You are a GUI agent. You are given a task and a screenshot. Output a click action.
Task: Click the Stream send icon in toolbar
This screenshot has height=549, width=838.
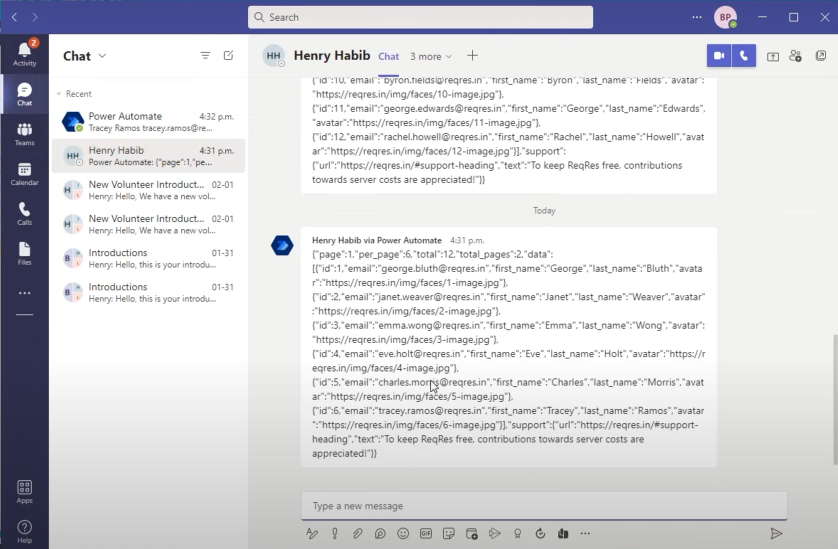pos(495,533)
